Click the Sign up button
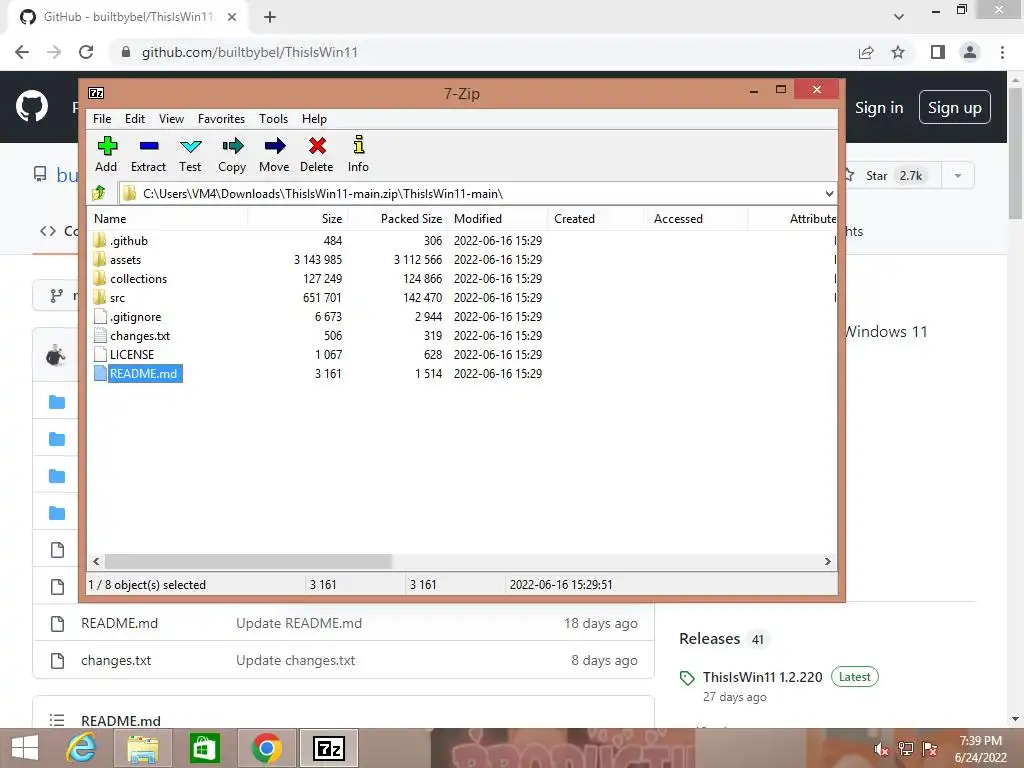The image size is (1024, 768). tap(955, 108)
